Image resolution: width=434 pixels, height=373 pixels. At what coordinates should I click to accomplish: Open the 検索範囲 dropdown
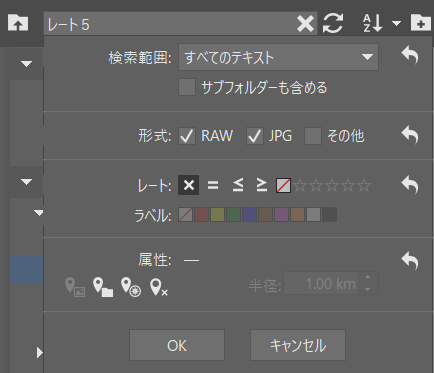(x=278, y=57)
